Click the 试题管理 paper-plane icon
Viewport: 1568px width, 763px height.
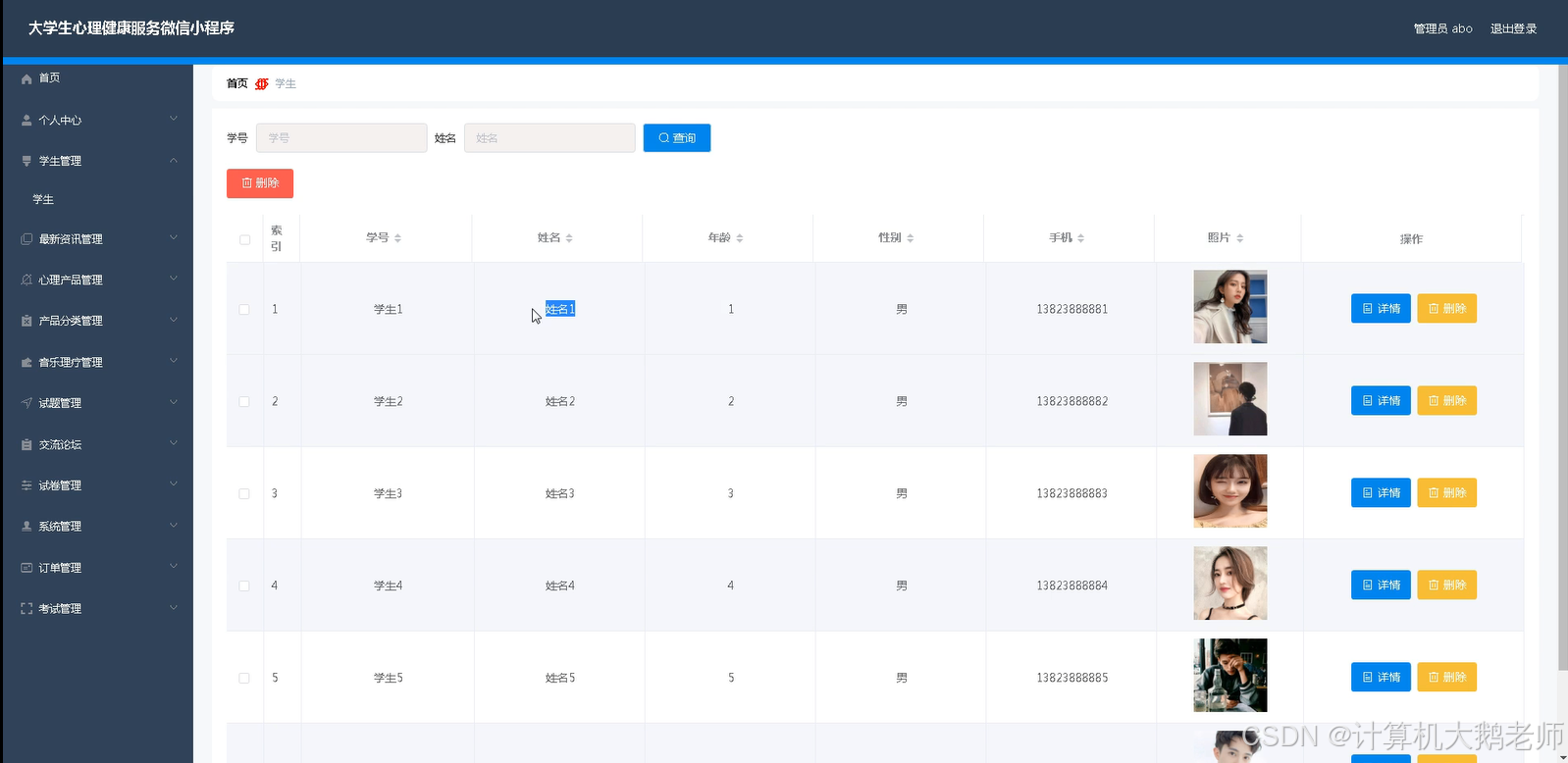tap(26, 403)
